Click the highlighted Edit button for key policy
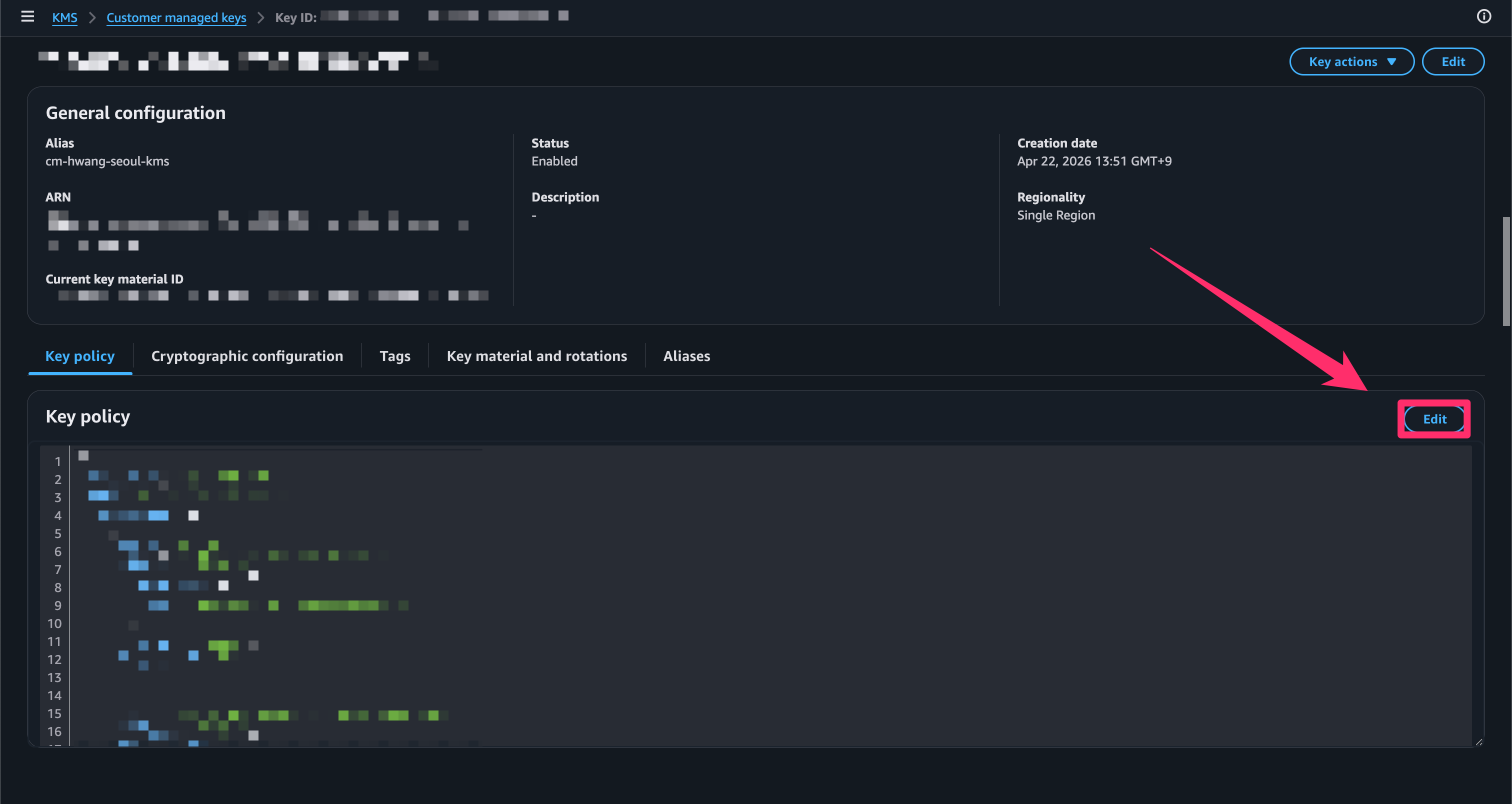1512x804 pixels. (1434, 418)
